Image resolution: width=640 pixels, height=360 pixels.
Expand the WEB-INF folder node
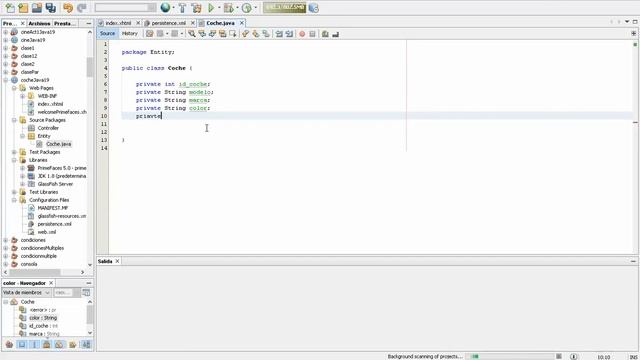22,96
